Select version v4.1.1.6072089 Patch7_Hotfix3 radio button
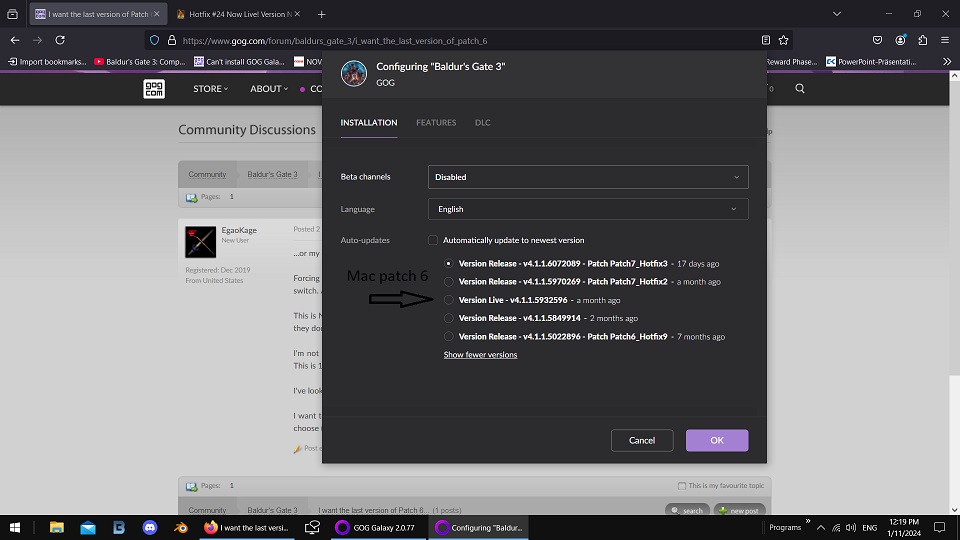Viewport: 960px width, 540px height. (x=449, y=264)
